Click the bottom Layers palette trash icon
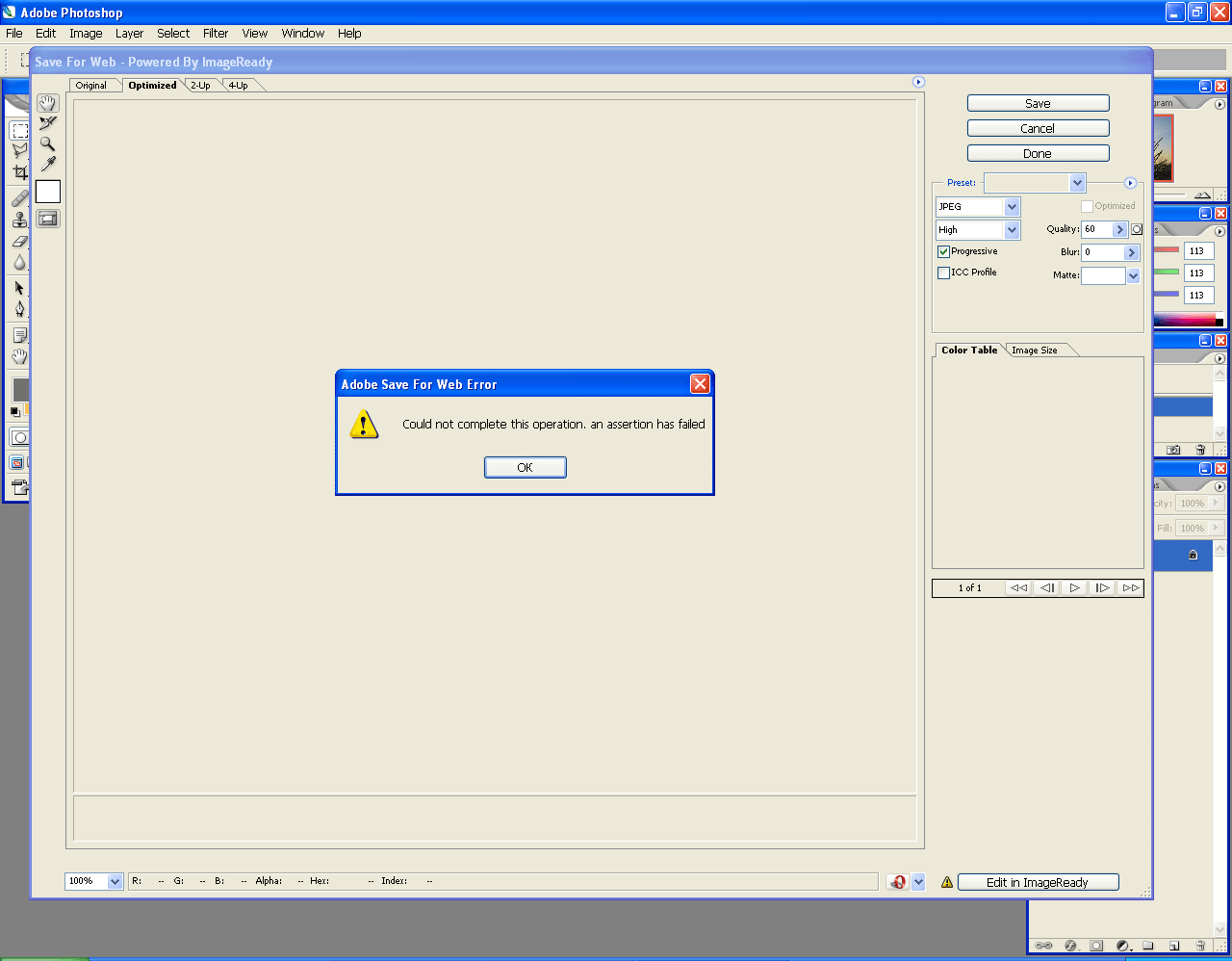This screenshot has height=961, width=1232. tap(1200, 946)
